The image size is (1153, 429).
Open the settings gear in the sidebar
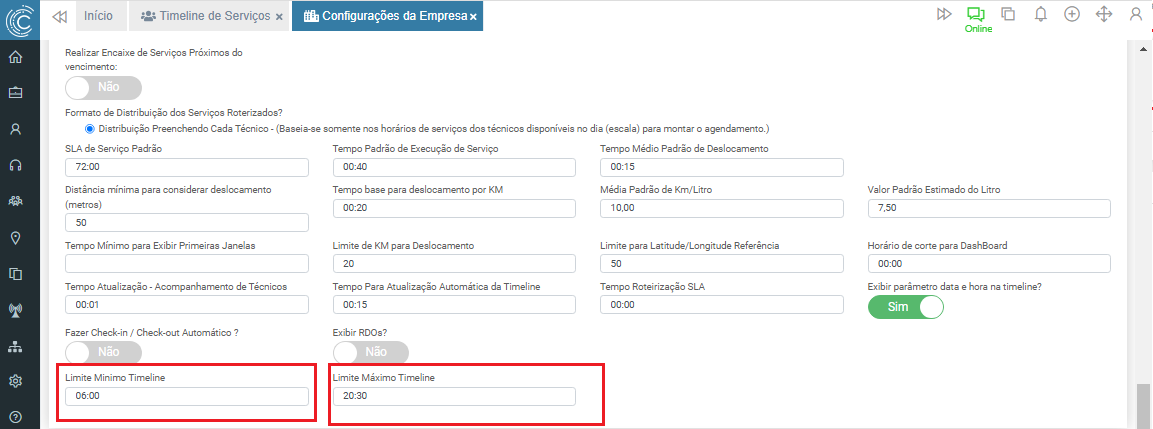click(16, 381)
